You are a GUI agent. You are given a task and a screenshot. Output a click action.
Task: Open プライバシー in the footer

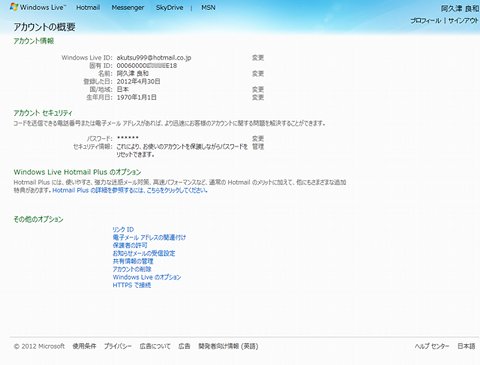[118, 346]
